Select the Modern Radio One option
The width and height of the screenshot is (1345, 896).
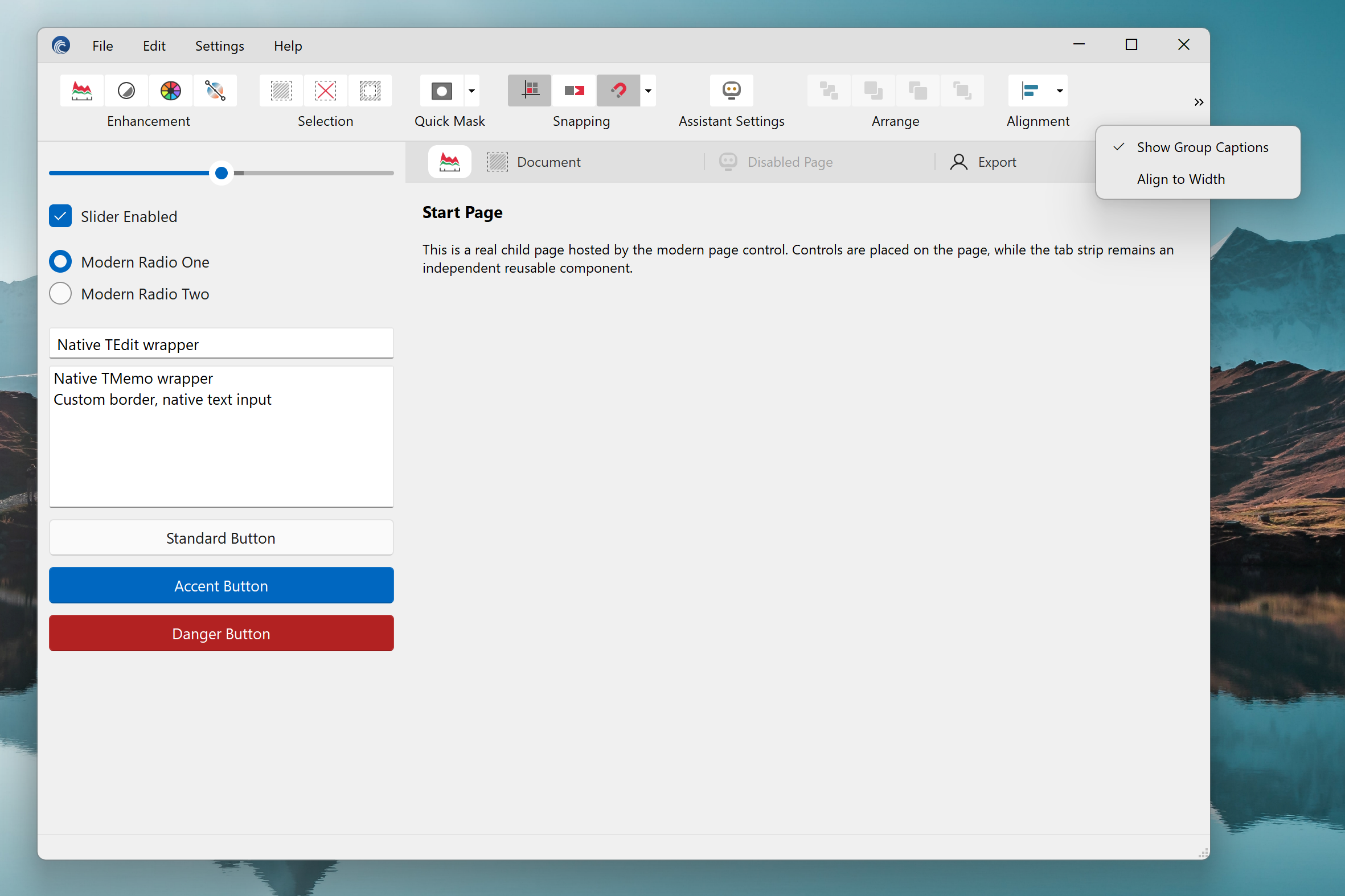pos(60,262)
